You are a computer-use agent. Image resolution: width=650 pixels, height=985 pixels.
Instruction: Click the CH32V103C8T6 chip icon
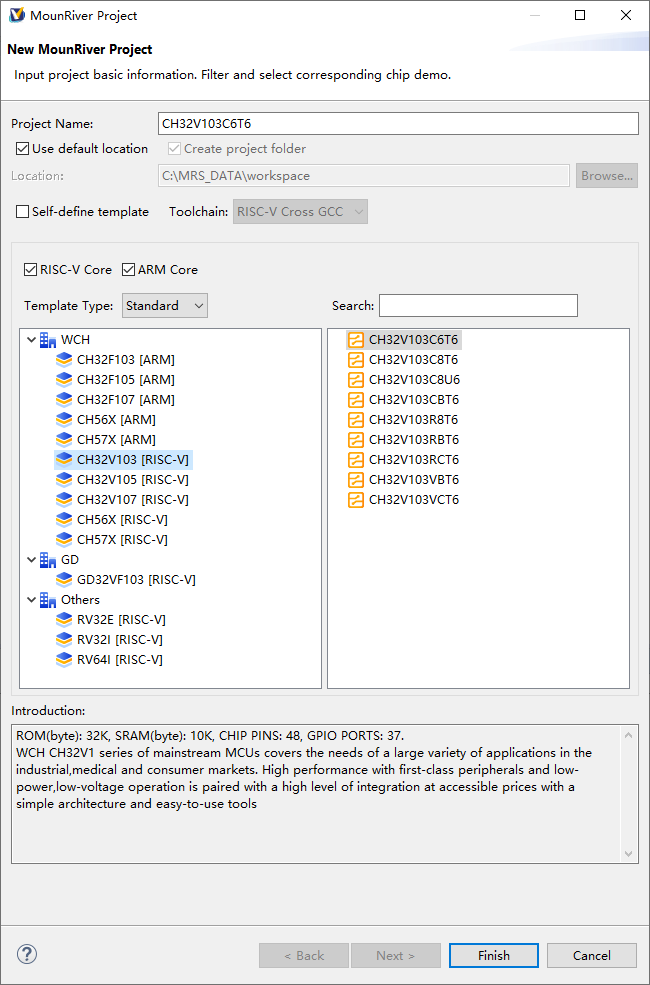click(x=356, y=360)
